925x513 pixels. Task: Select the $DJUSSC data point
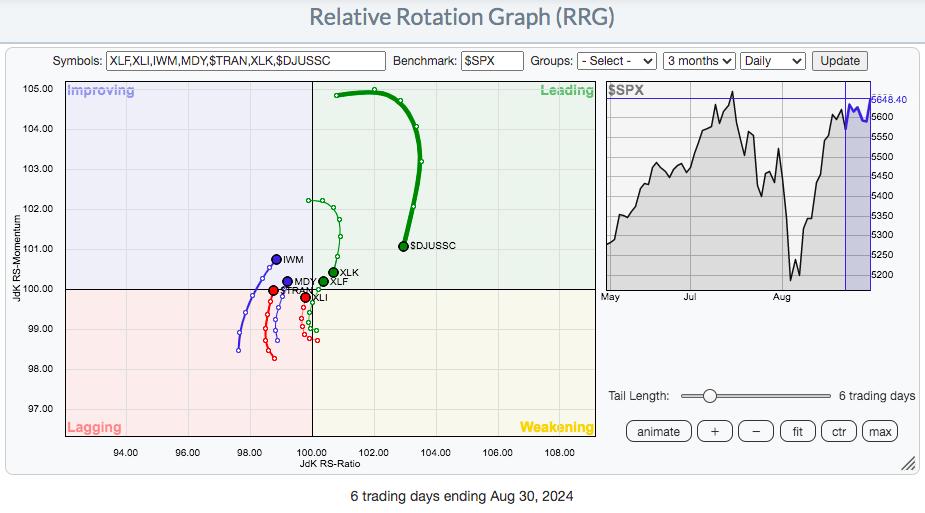tap(403, 246)
